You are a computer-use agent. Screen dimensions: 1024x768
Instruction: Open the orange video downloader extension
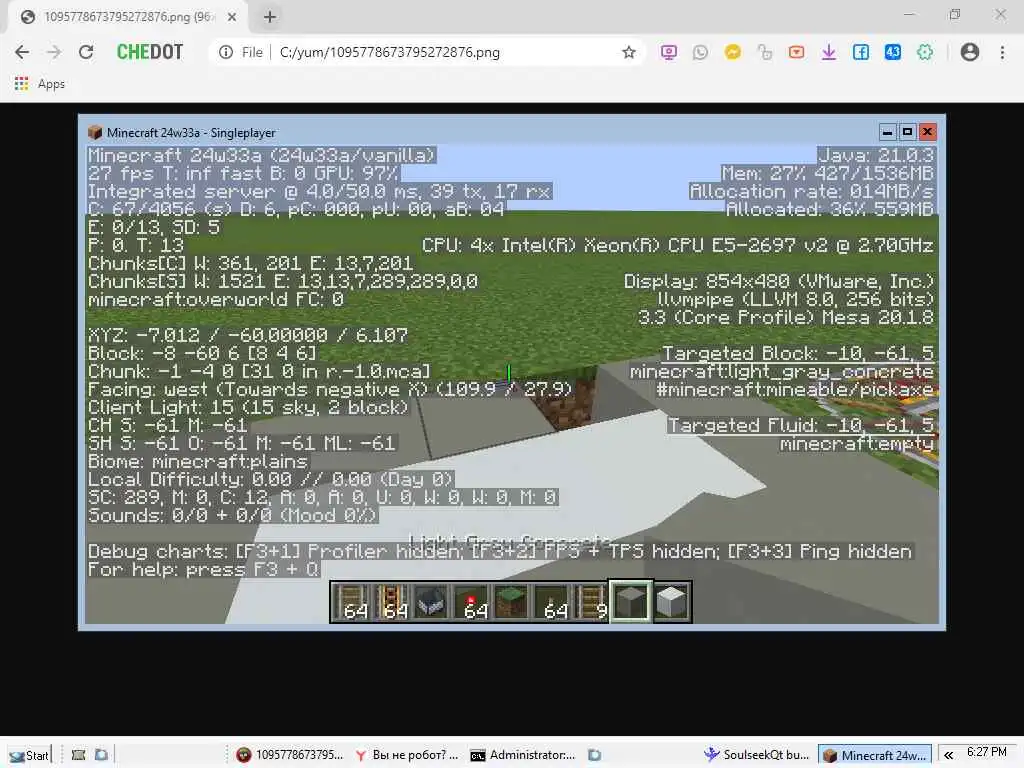point(796,52)
